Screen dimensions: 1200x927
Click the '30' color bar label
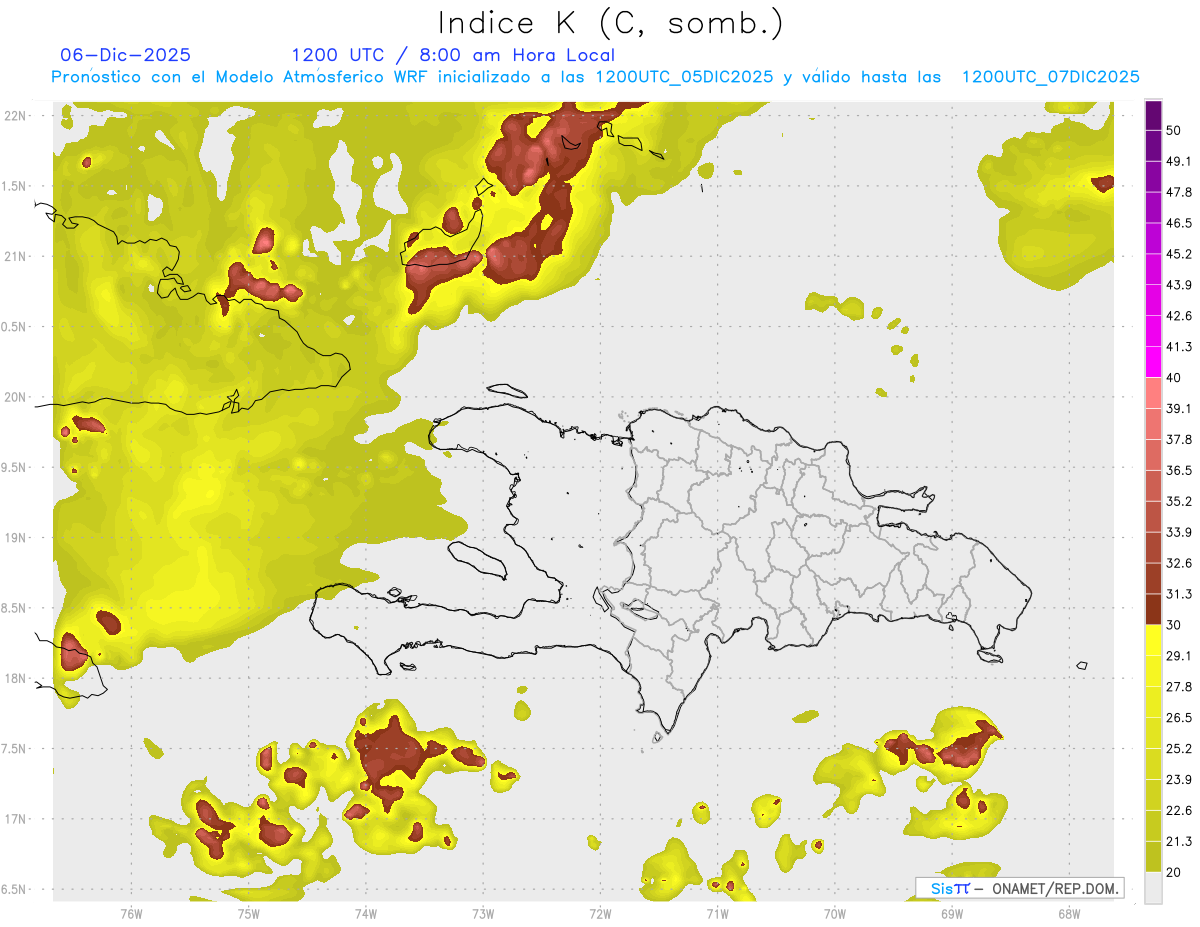(x=1174, y=625)
